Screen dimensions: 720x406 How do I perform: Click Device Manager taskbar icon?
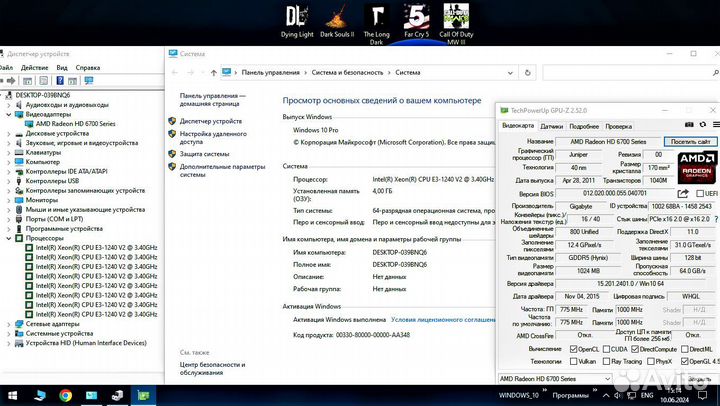point(117,395)
